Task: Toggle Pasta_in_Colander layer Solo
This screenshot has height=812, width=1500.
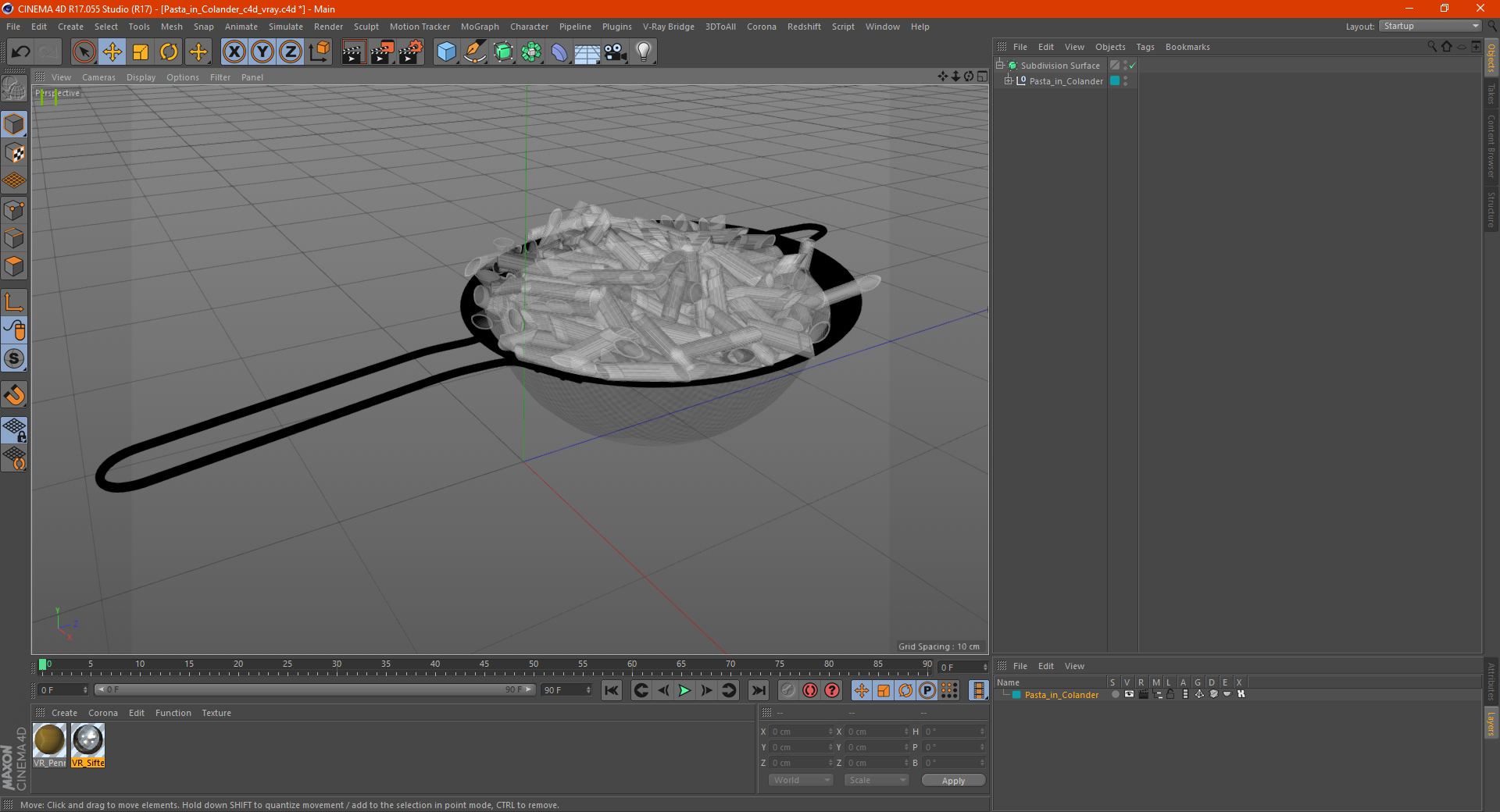Action: (1115, 694)
